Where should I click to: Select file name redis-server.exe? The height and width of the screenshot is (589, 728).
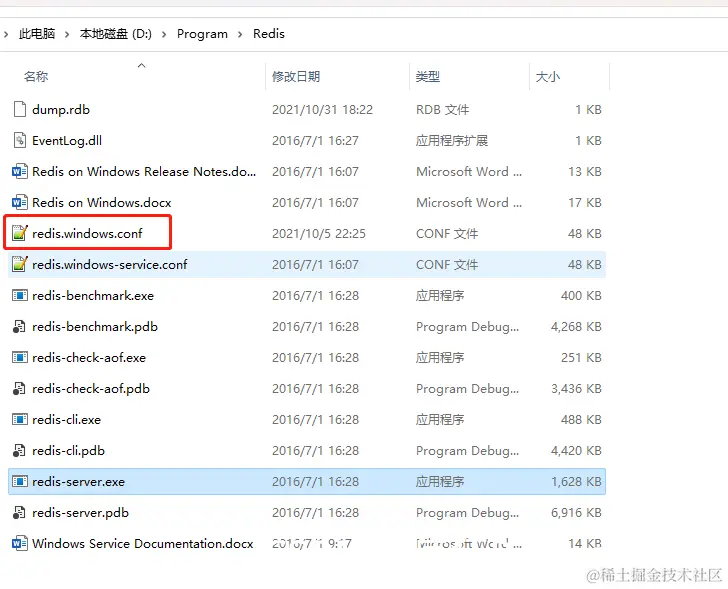(78, 482)
